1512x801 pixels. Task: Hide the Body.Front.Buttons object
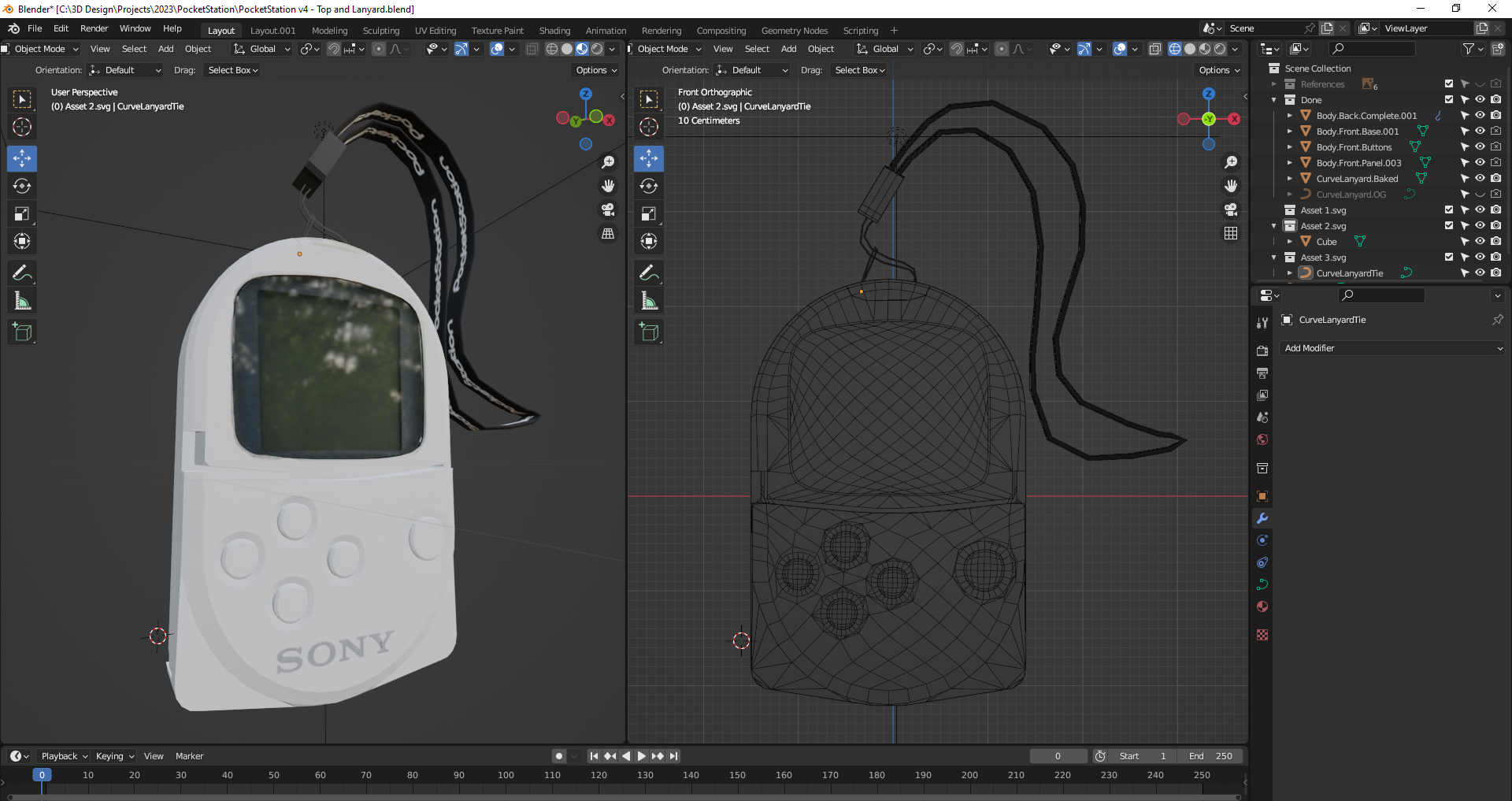pos(1480,146)
